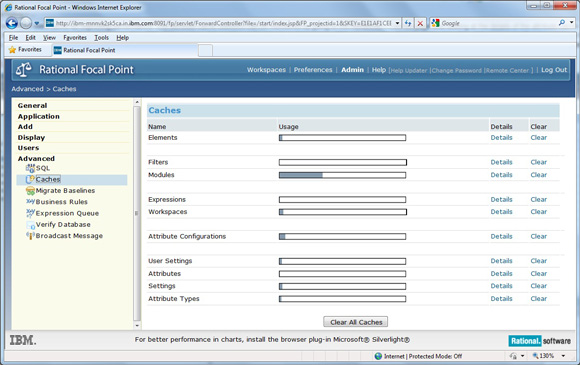This screenshot has height=365, width=580.
Task: Clear the Filters cache
Action: tap(539, 162)
